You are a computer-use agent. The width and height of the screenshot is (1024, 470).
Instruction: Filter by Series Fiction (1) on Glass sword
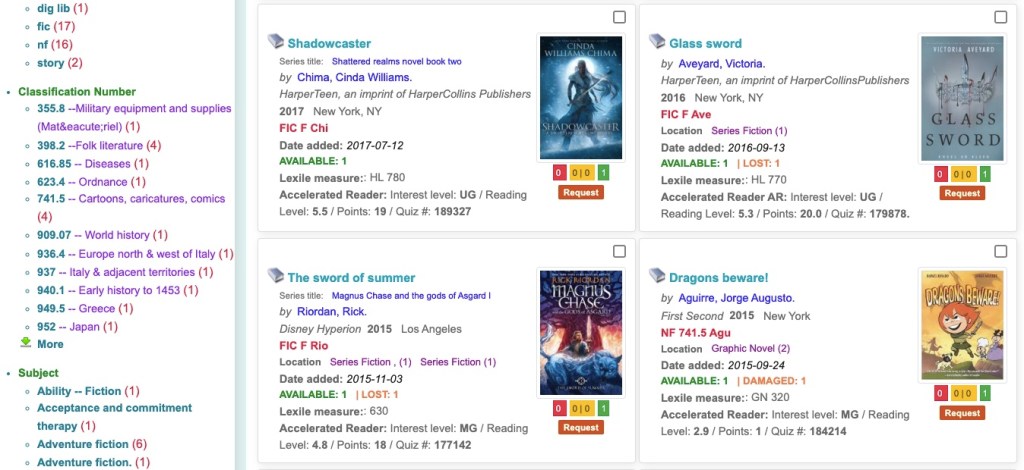[x=749, y=131]
